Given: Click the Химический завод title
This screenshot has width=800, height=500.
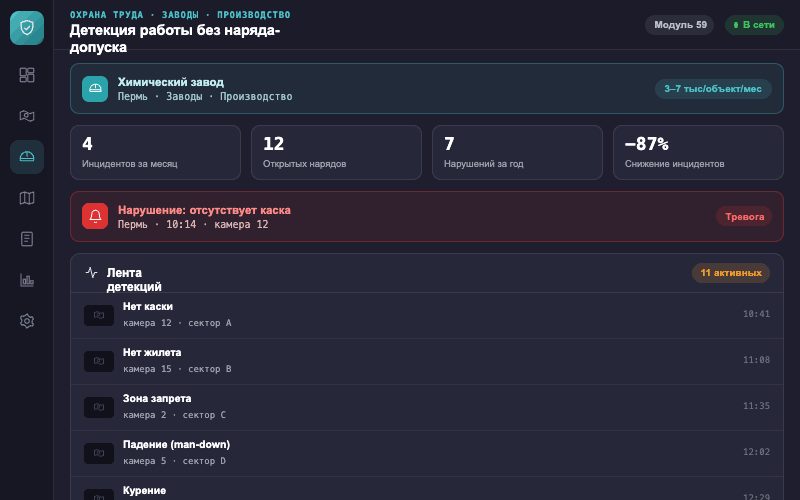Looking at the screenshot, I should (x=170, y=82).
